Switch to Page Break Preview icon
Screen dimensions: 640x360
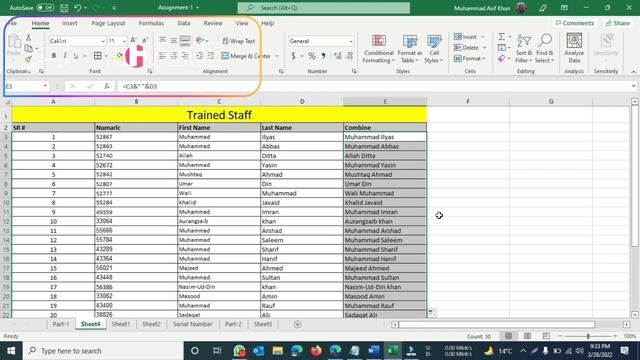[546, 336]
